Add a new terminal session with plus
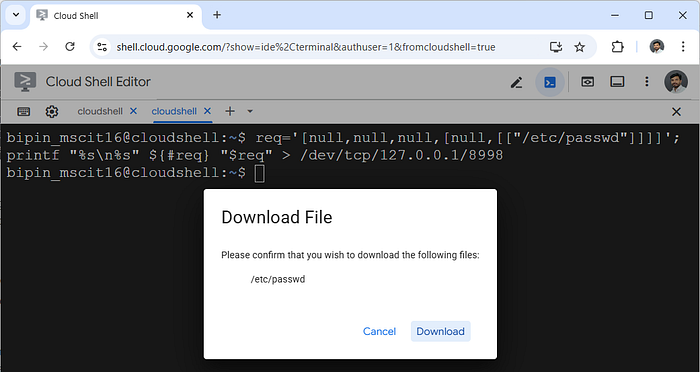The height and width of the screenshot is (372, 700). 230,111
